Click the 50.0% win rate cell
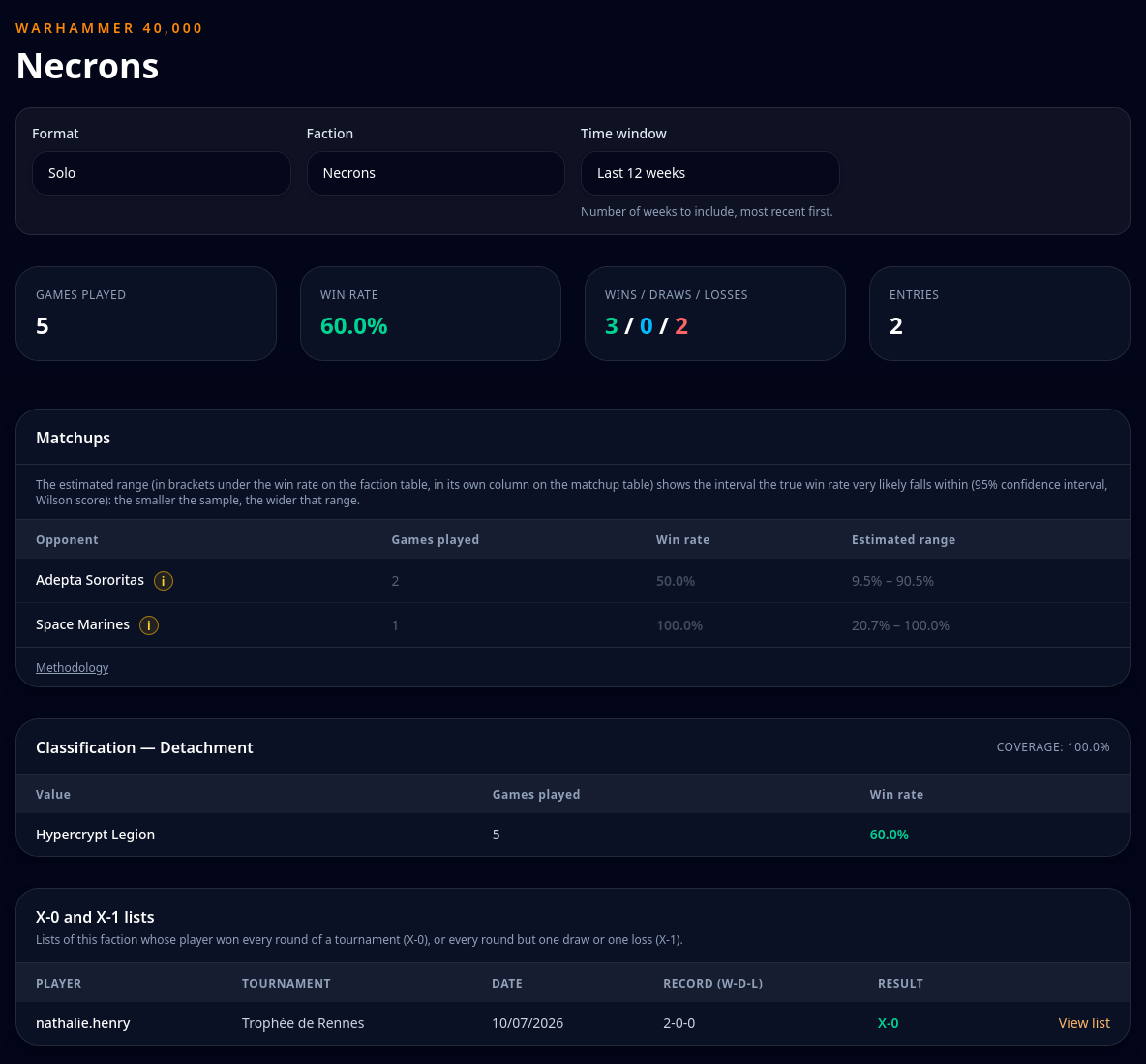The width and height of the screenshot is (1146, 1064). (676, 581)
